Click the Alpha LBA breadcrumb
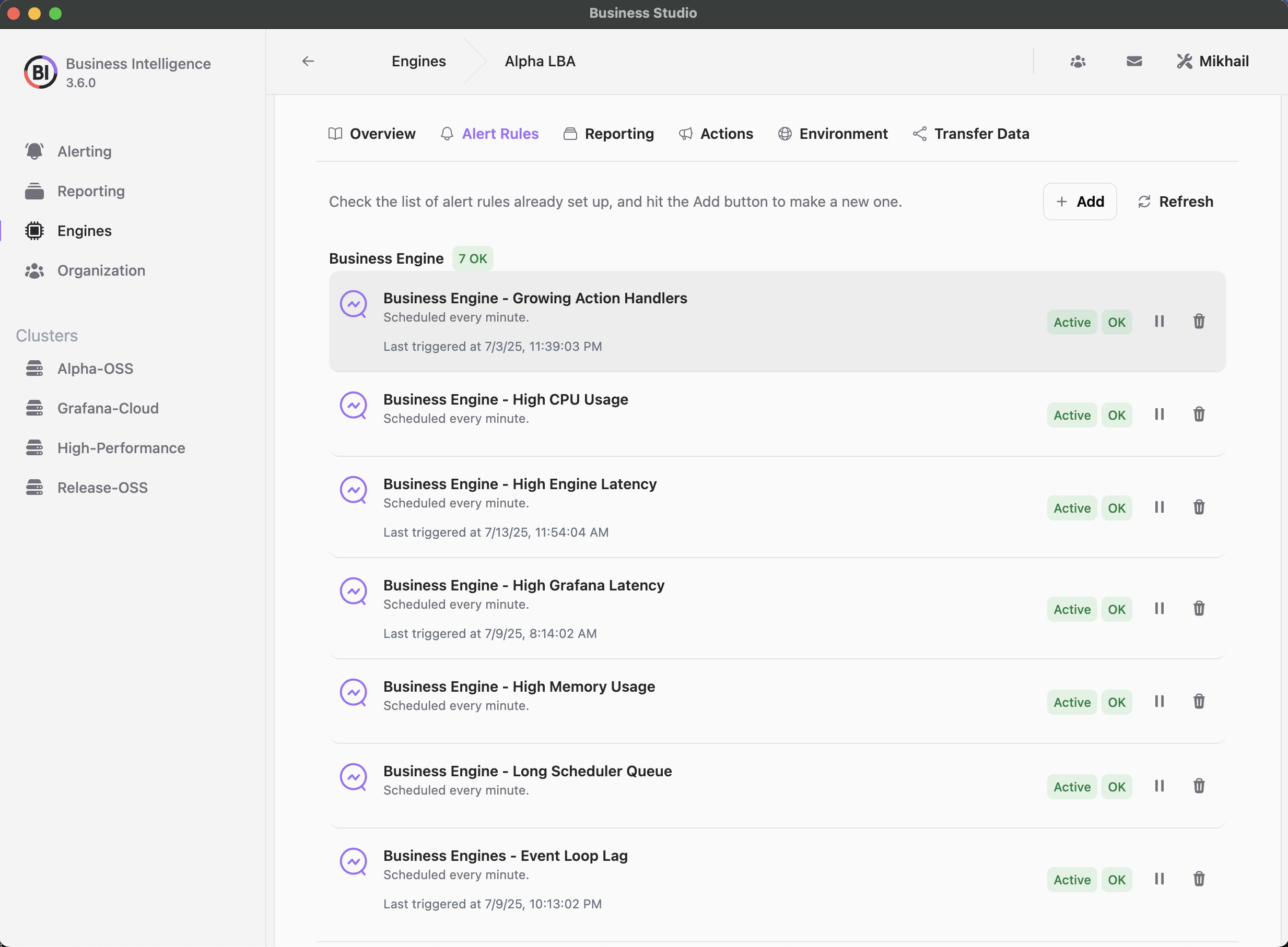Screen dimensions: 1288x947 tap(540, 61)
